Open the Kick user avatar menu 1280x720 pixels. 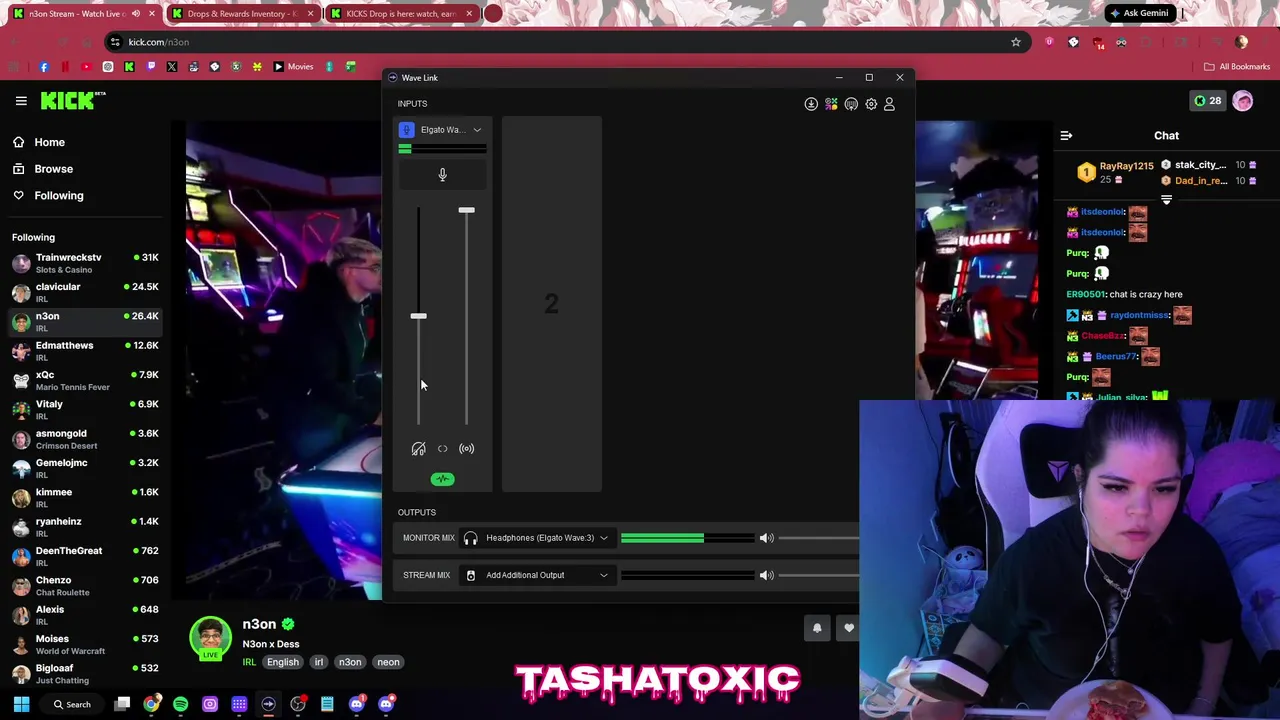[1243, 101]
